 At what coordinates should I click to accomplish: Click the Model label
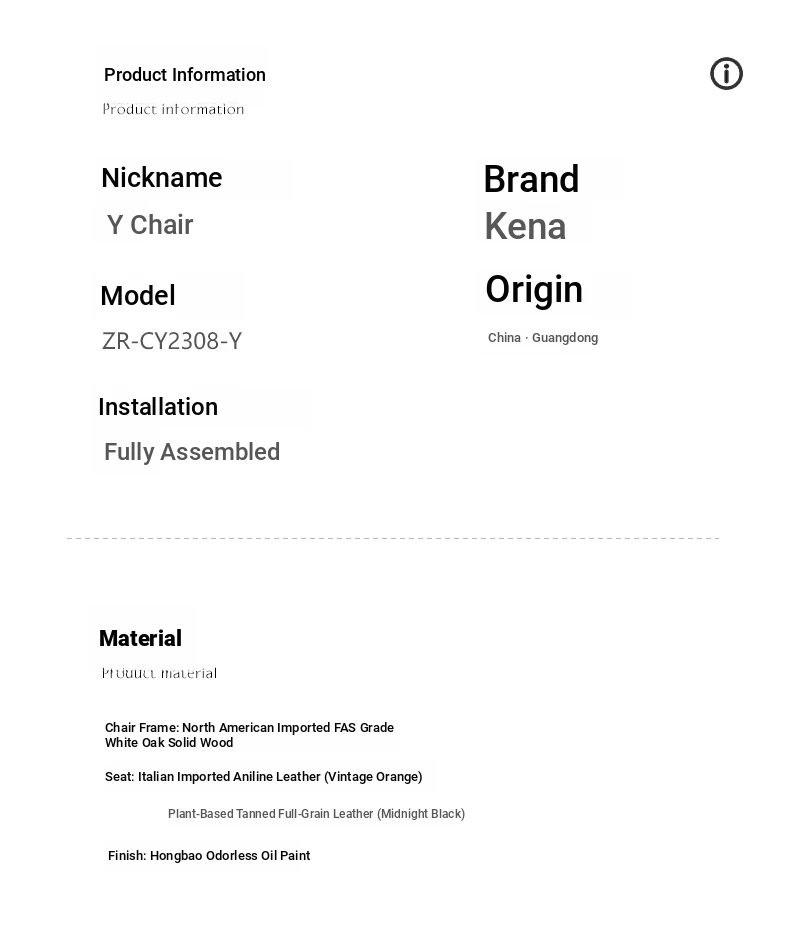tap(138, 296)
